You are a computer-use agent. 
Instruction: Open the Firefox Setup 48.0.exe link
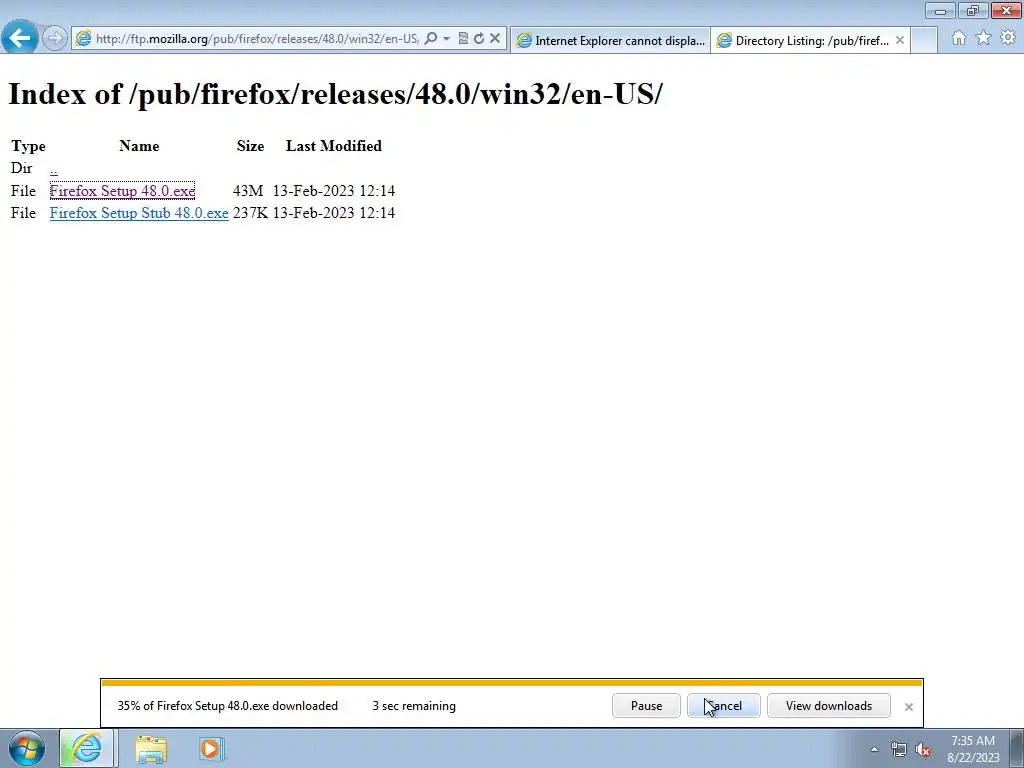click(122, 191)
